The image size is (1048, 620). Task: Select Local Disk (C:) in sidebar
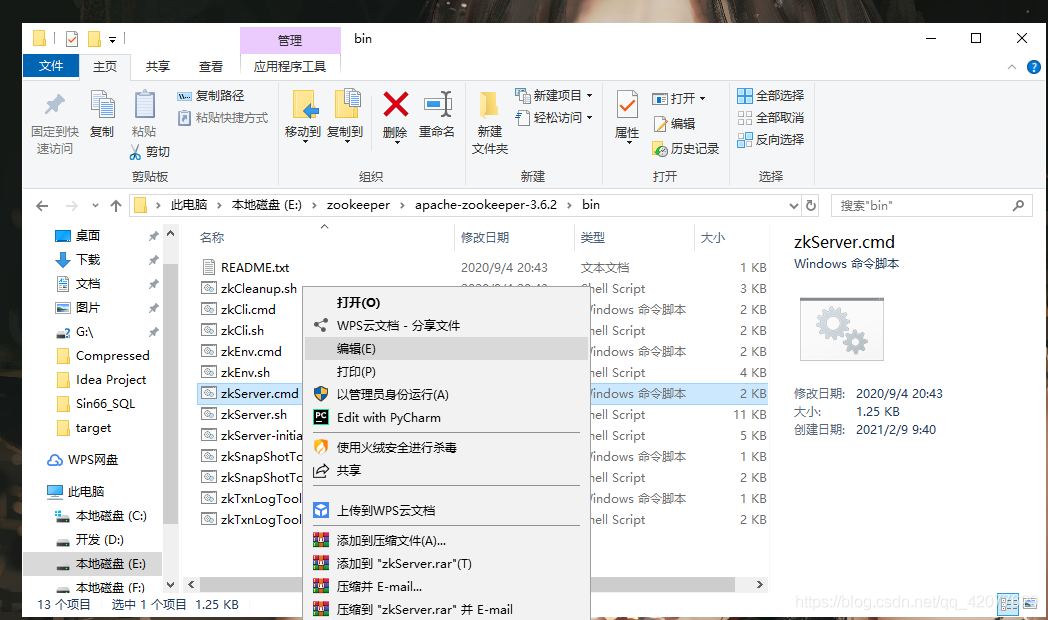(111, 516)
